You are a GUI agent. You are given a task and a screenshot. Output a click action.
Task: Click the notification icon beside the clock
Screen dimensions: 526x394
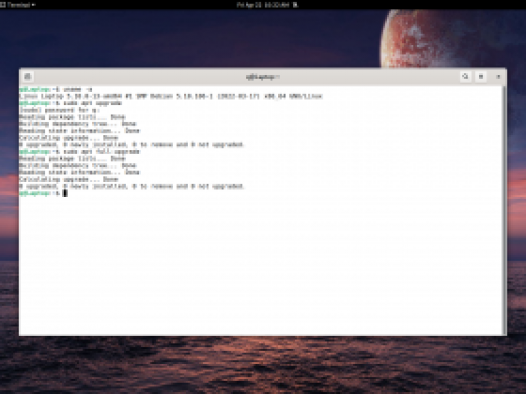click(x=295, y=5)
